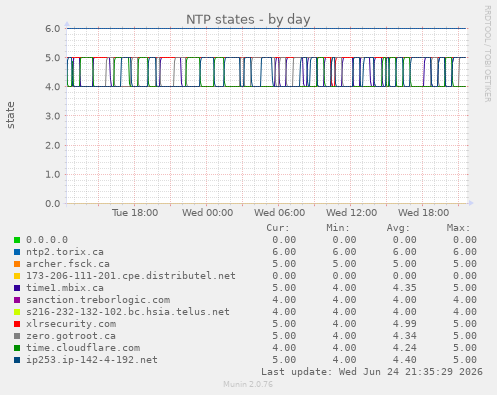Click the 'state' y-axis label

click(10, 115)
